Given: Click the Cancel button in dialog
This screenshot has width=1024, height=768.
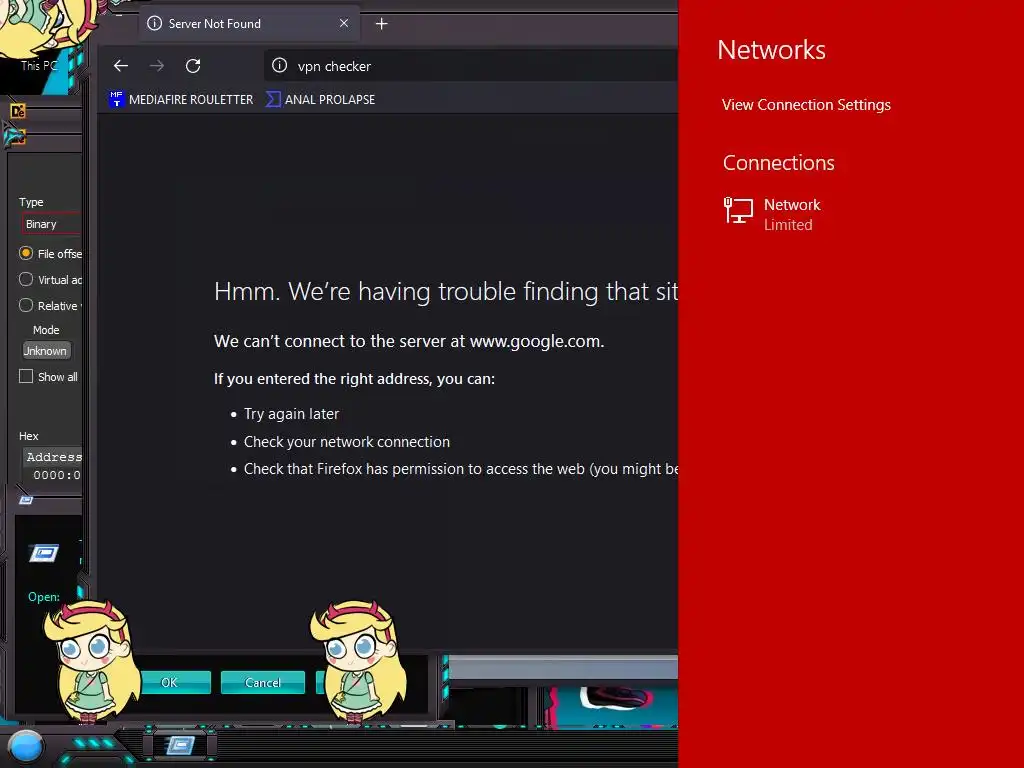Looking at the screenshot, I should tap(263, 682).
